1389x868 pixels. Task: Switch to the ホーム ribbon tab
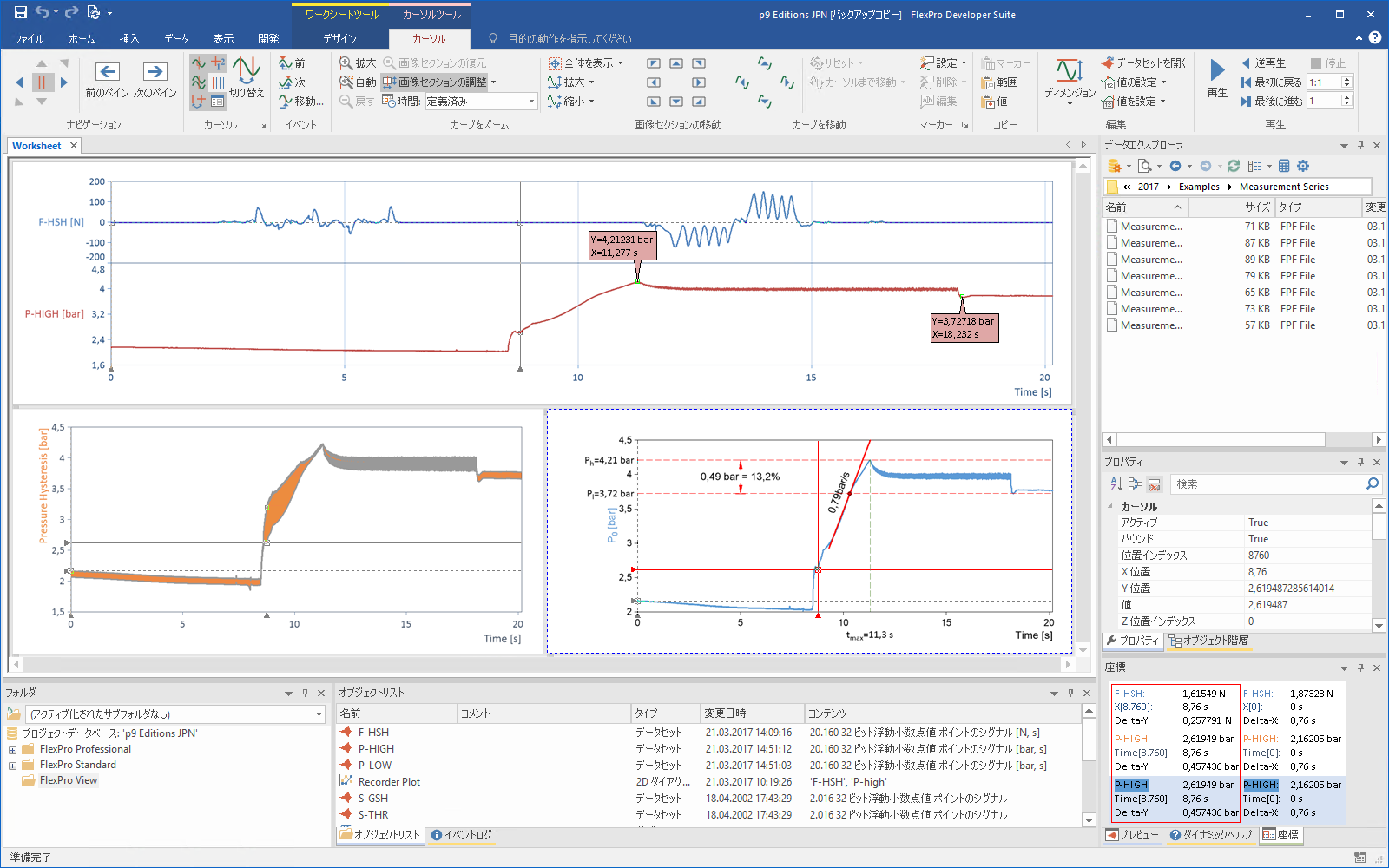point(82,39)
